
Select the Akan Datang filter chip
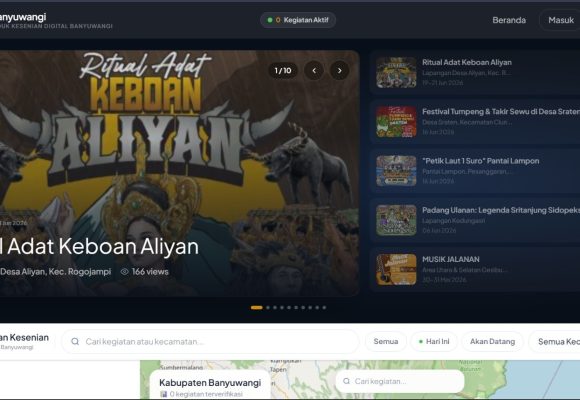pyautogui.click(x=492, y=341)
